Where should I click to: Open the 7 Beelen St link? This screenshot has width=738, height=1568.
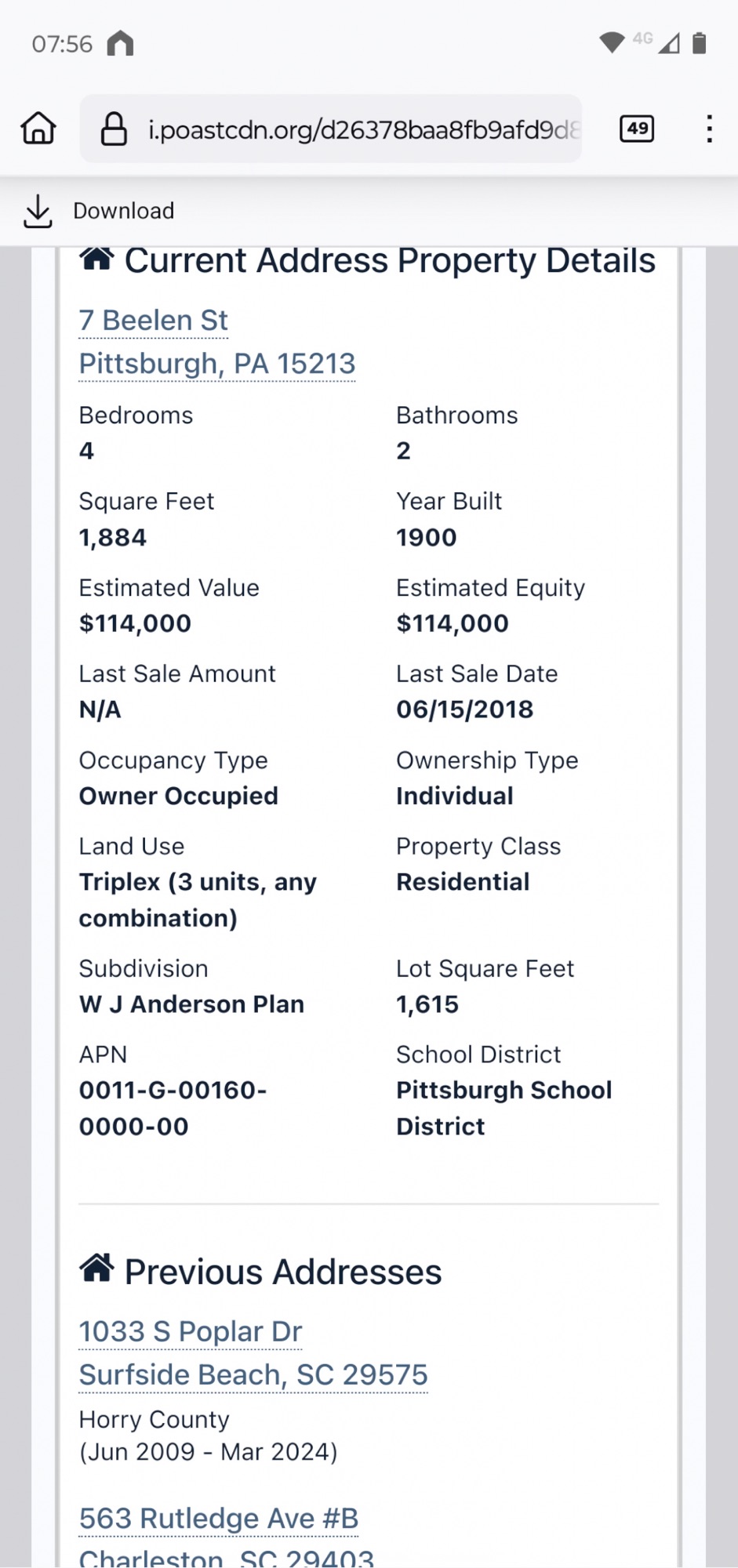[154, 321]
